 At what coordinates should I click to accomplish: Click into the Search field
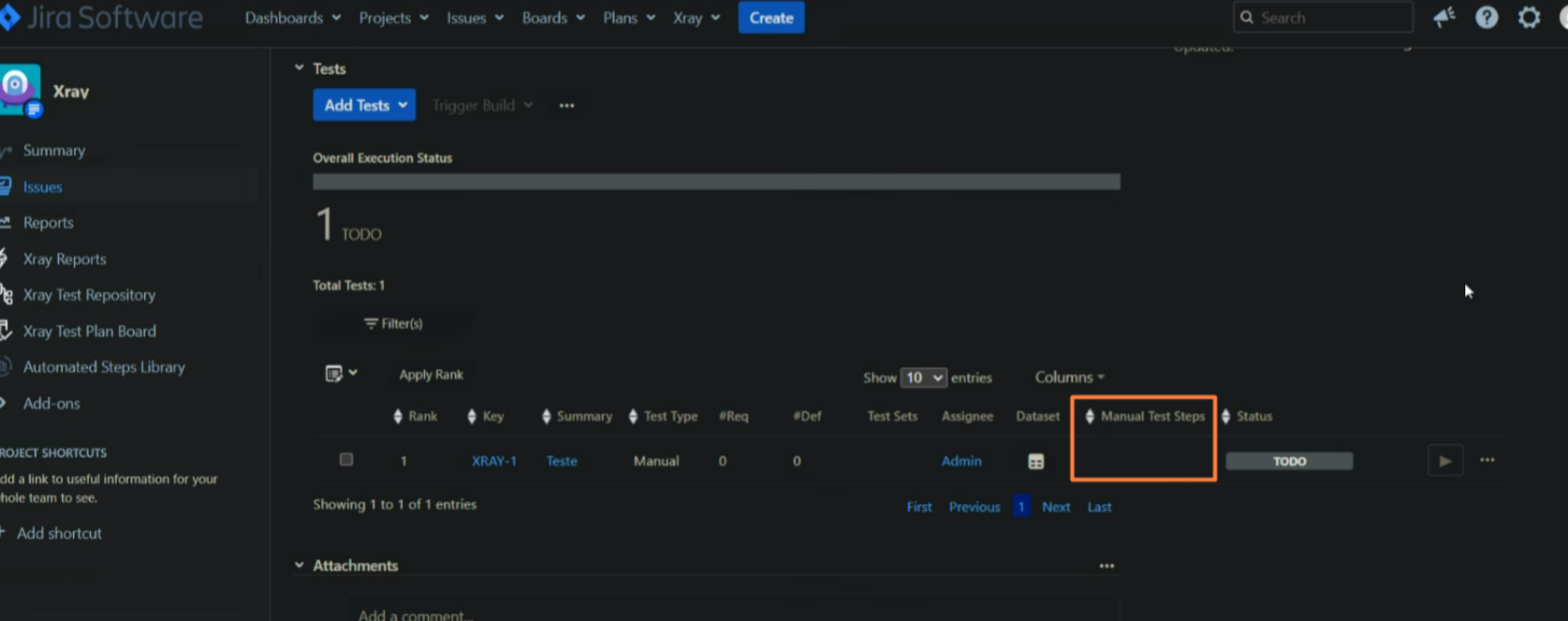1329,18
